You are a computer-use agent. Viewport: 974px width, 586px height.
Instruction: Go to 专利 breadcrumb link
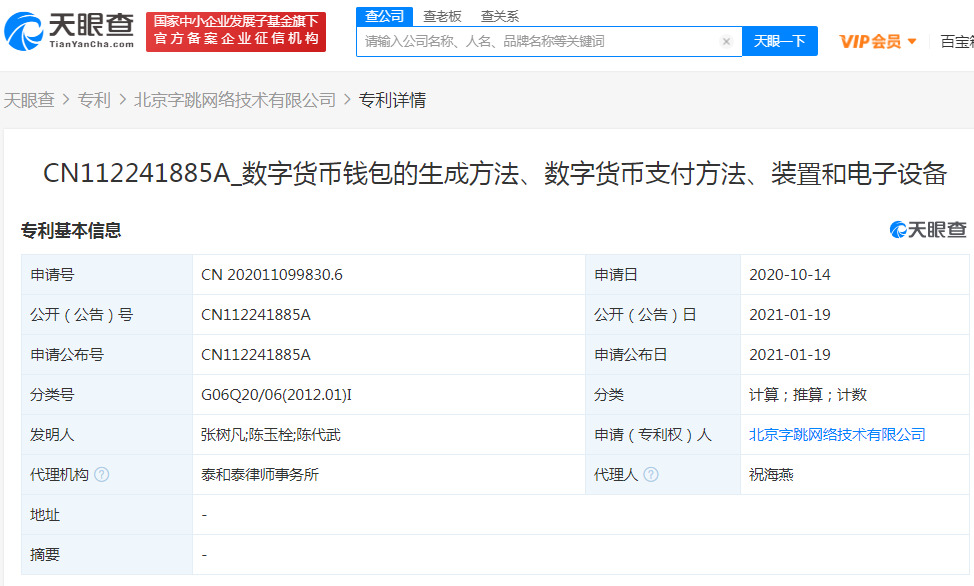94,100
